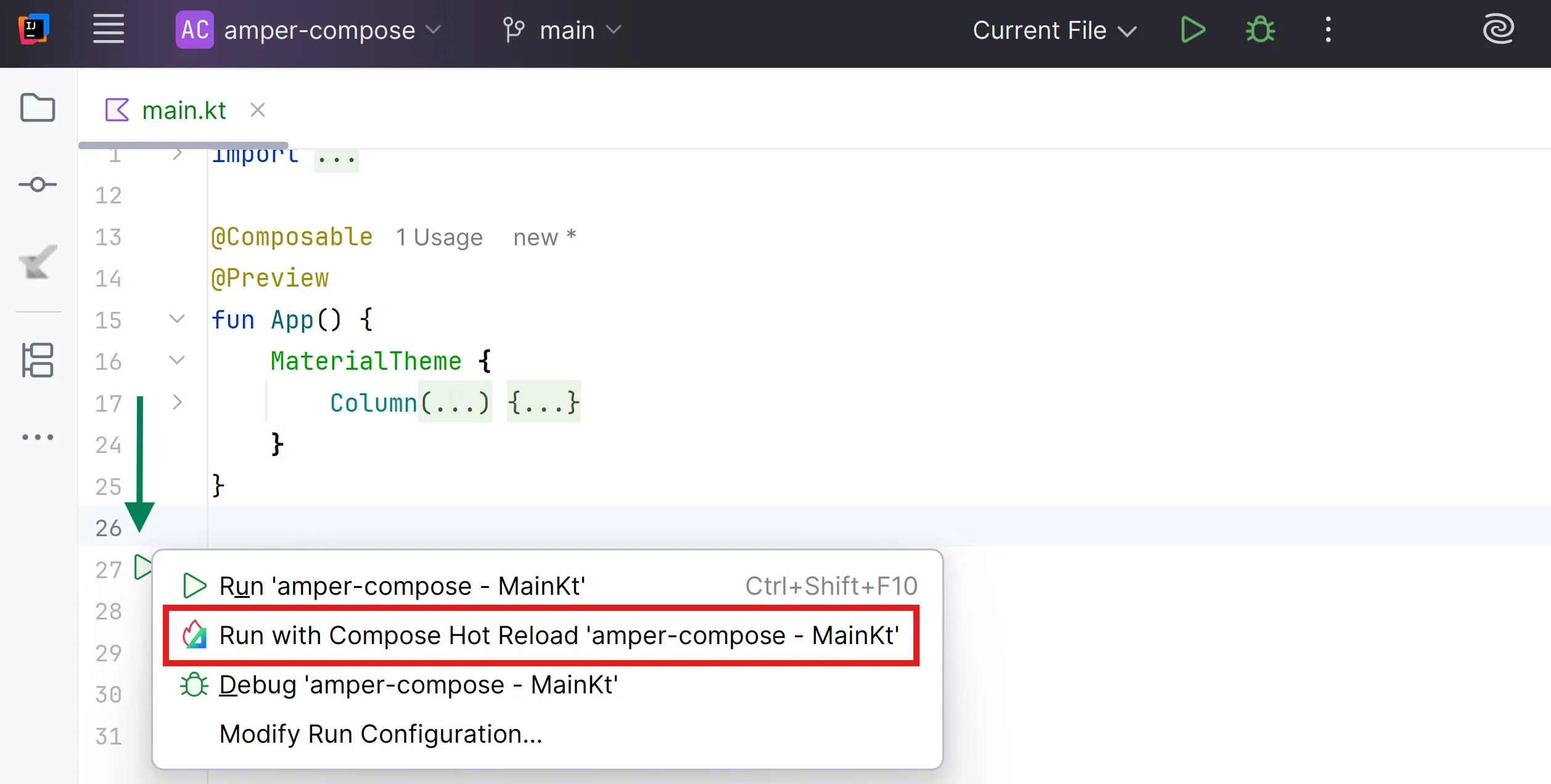This screenshot has width=1551, height=784.
Task: Open More tool windows ellipsis
Action: [38, 437]
